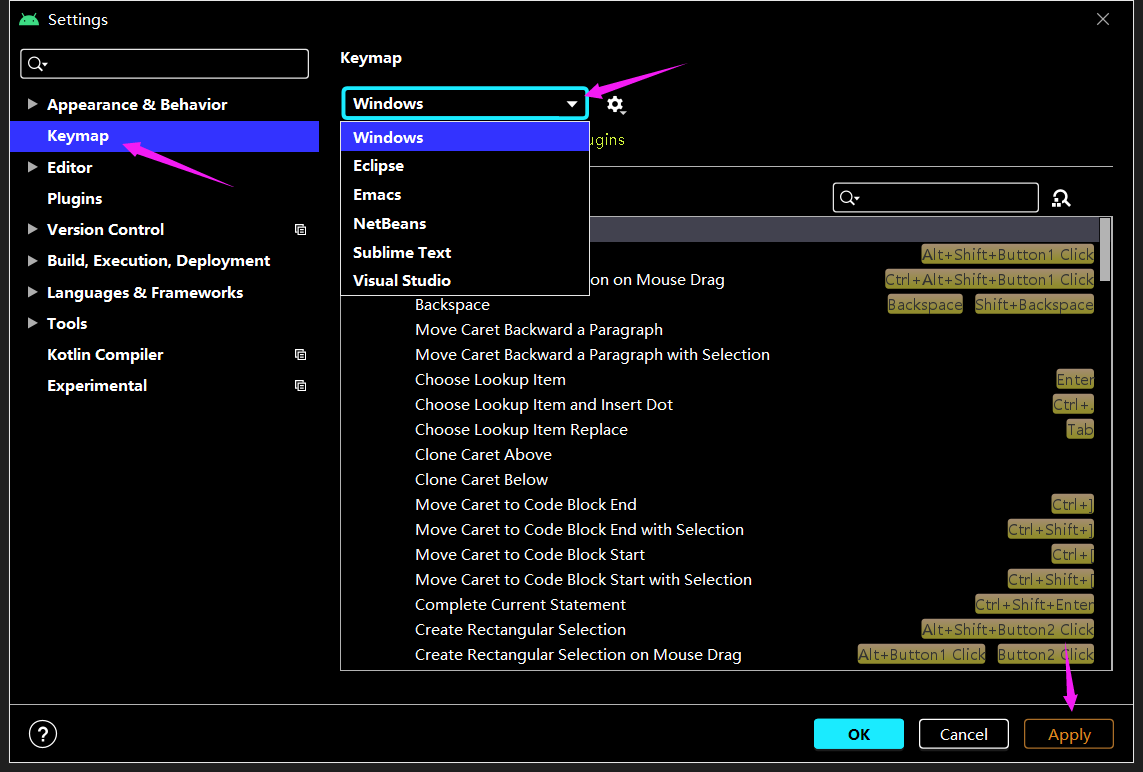Screen dimensions: 1143x772
Task: Click search icon in settings search box
Action: [x=37, y=64]
